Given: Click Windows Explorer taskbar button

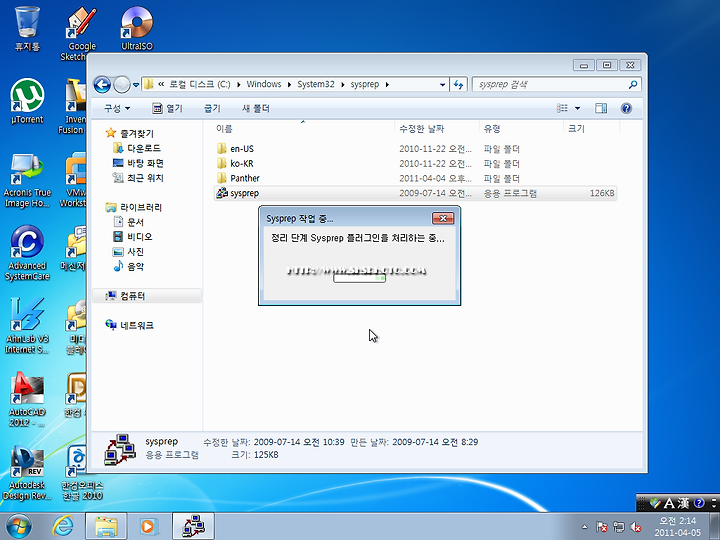Looking at the screenshot, I should [106, 526].
